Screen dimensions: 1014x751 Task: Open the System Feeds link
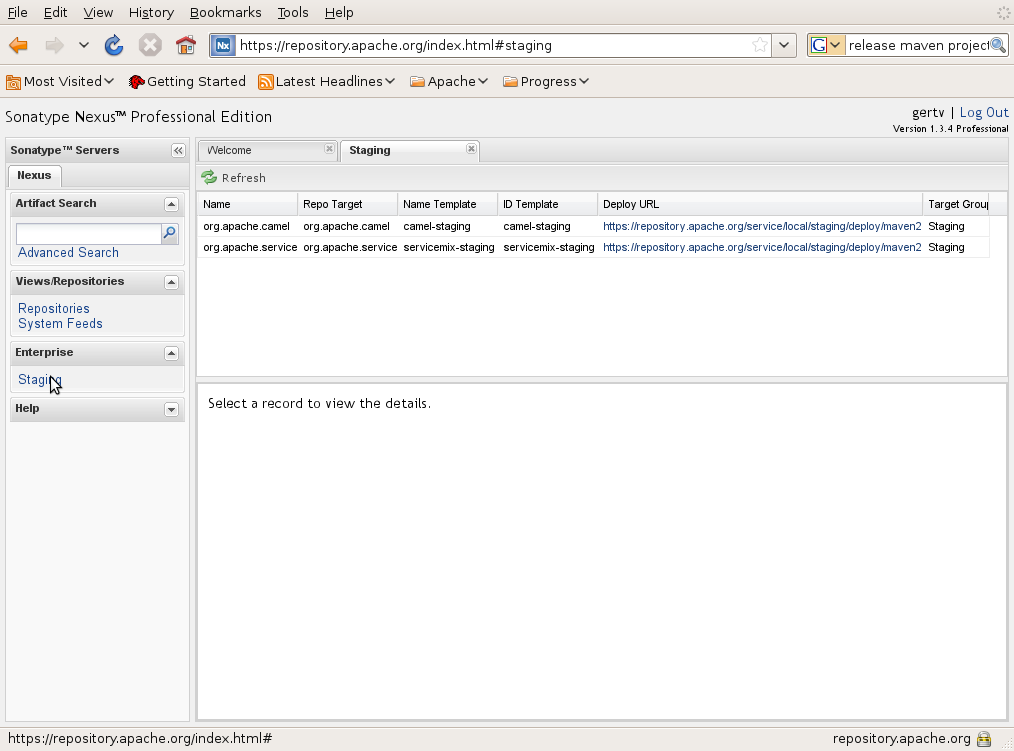click(x=60, y=323)
